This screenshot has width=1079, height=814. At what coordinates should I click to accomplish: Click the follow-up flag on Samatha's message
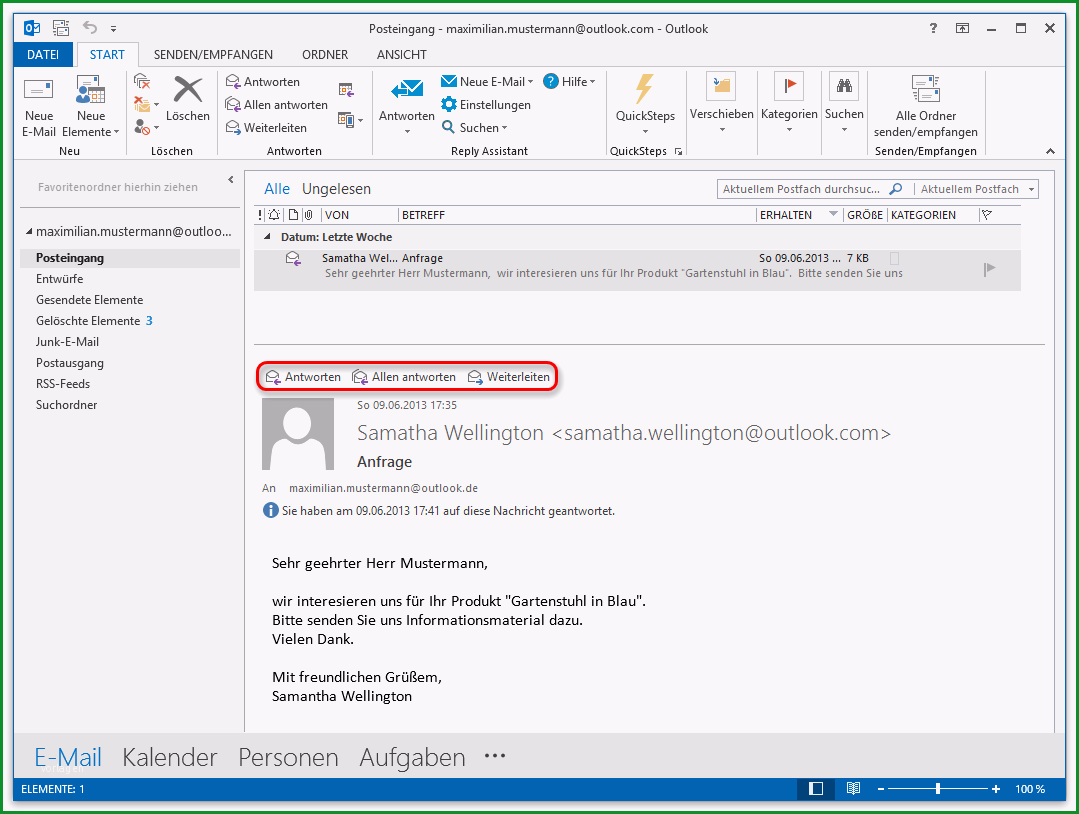pyautogui.click(x=989, y=269)
